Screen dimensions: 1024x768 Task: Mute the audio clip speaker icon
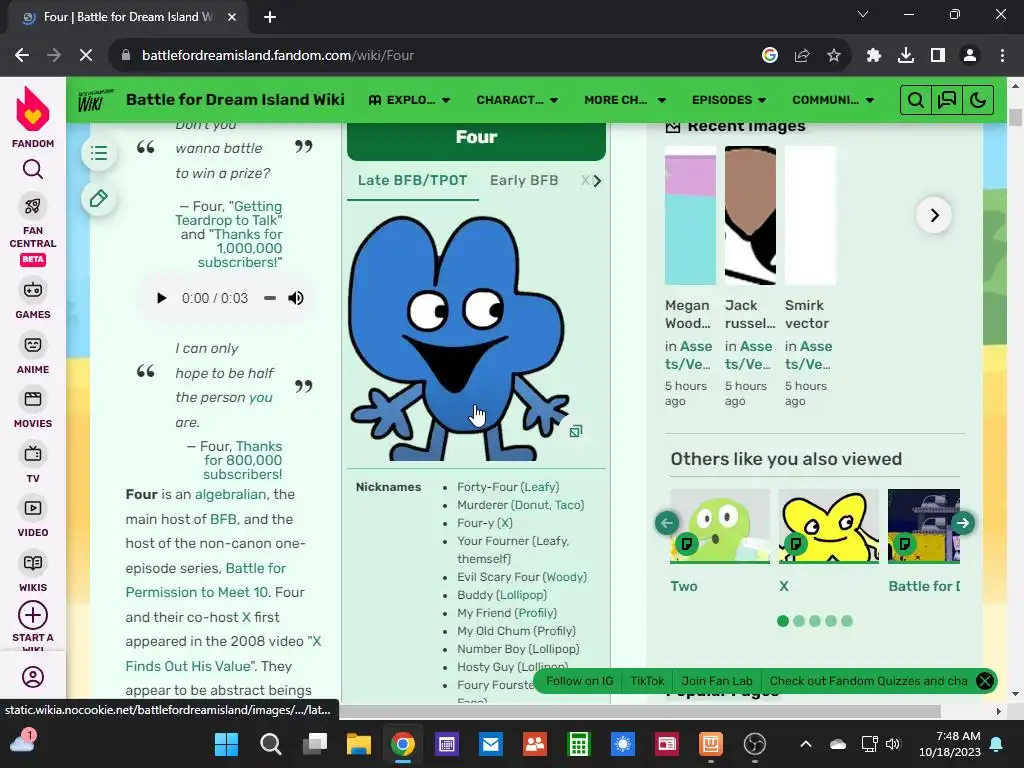pyautogui.click(x=296, y=298)
